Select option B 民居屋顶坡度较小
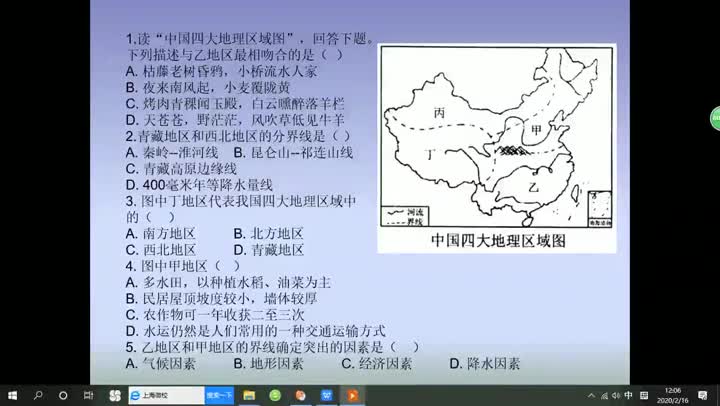 pyautogui.click(x=221, y=299)
